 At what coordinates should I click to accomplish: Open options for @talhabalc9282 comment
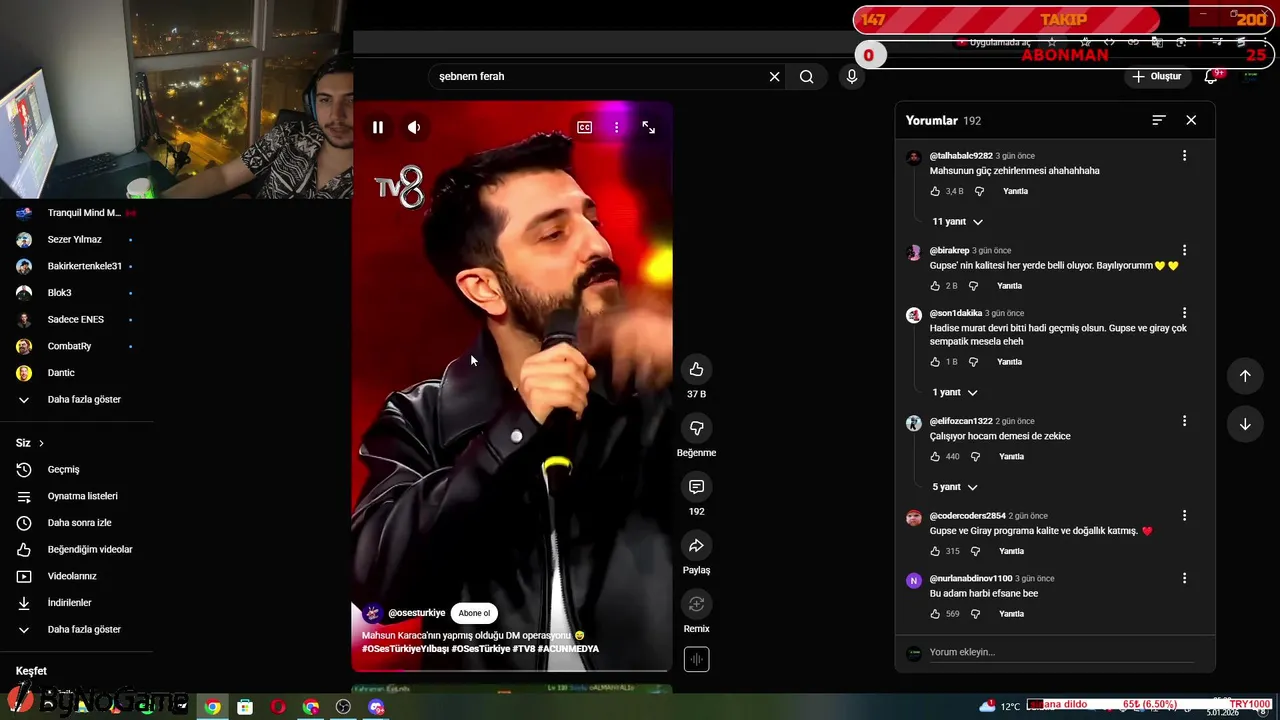click(1184, 156)
